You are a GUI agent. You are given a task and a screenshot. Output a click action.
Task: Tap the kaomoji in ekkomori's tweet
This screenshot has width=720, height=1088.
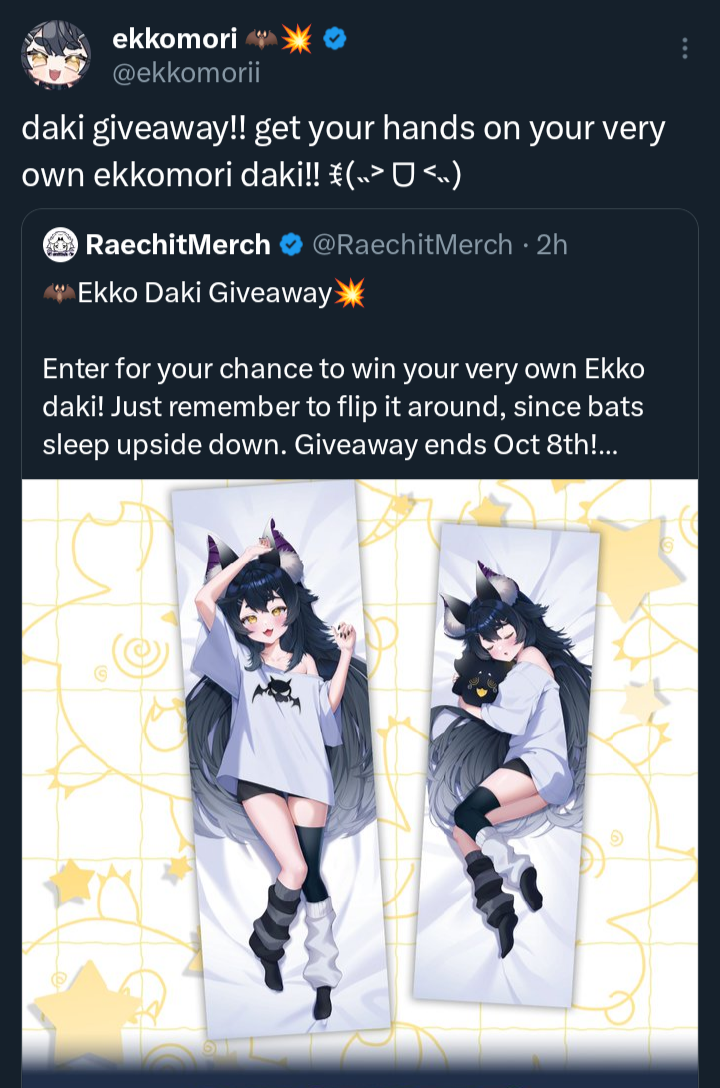(397, 175)
